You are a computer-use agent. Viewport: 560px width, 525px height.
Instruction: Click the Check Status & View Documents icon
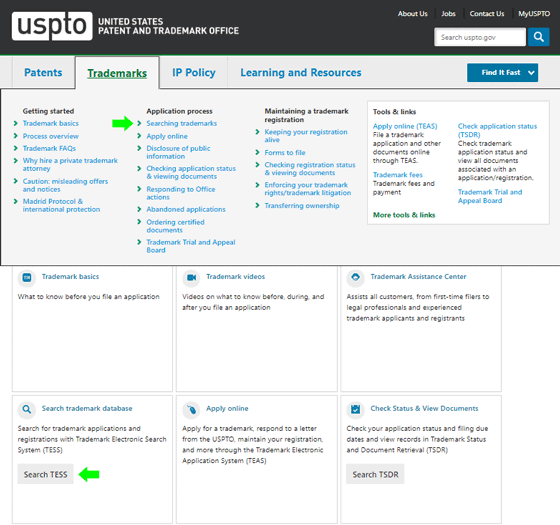click(x=355, y=409)
